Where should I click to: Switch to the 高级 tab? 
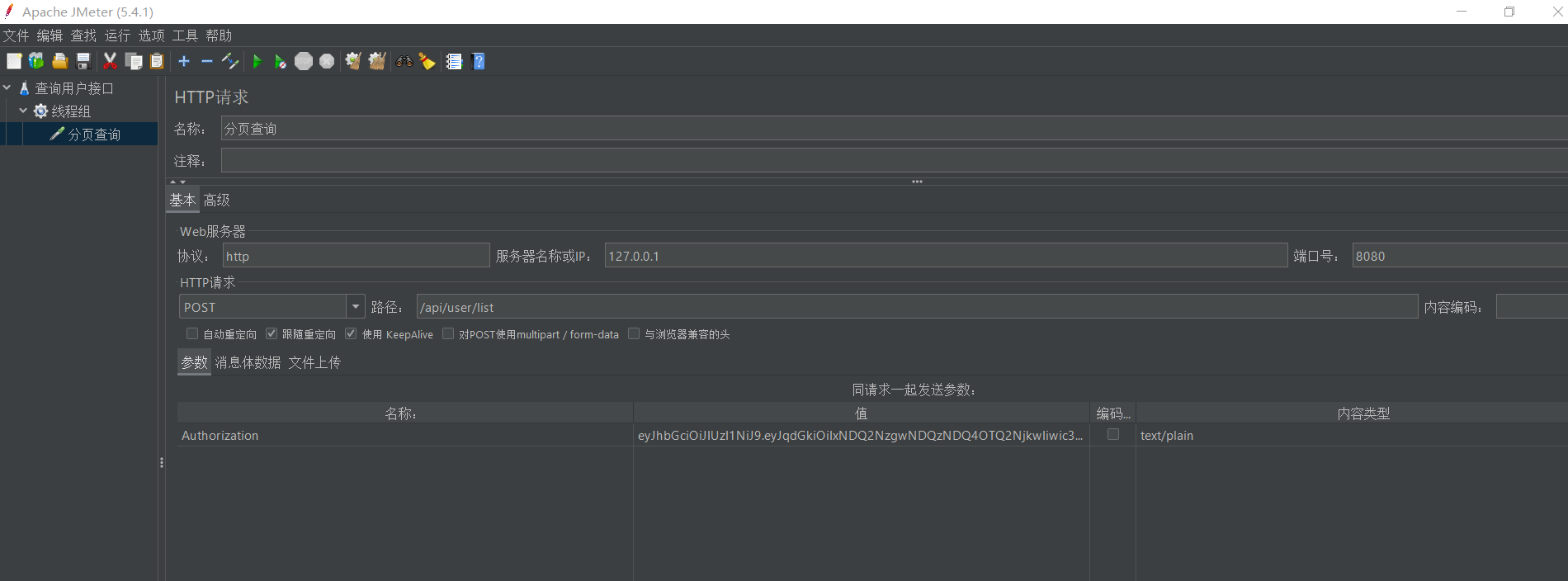[x=216, y=200]
